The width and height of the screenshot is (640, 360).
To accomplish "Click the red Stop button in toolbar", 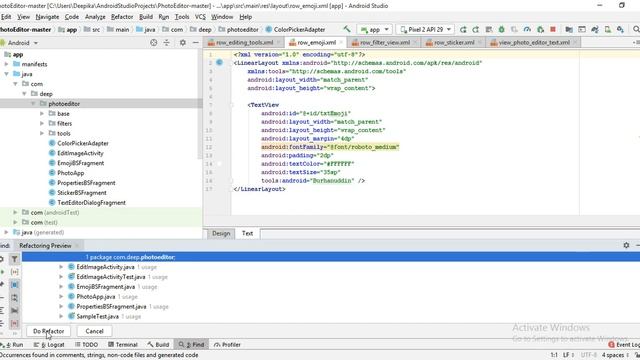I will coord(553,29).
